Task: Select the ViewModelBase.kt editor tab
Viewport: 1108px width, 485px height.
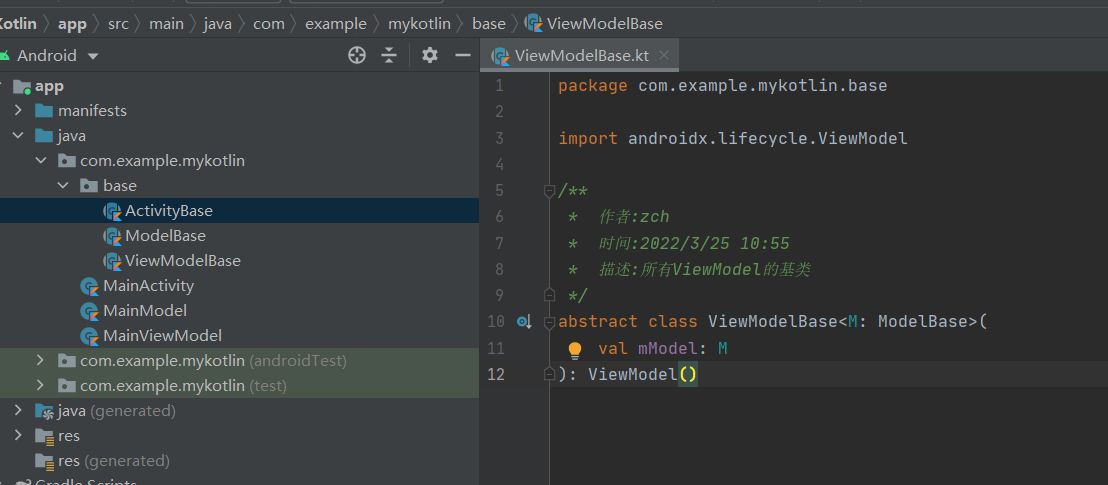Action: click(580, 56)
